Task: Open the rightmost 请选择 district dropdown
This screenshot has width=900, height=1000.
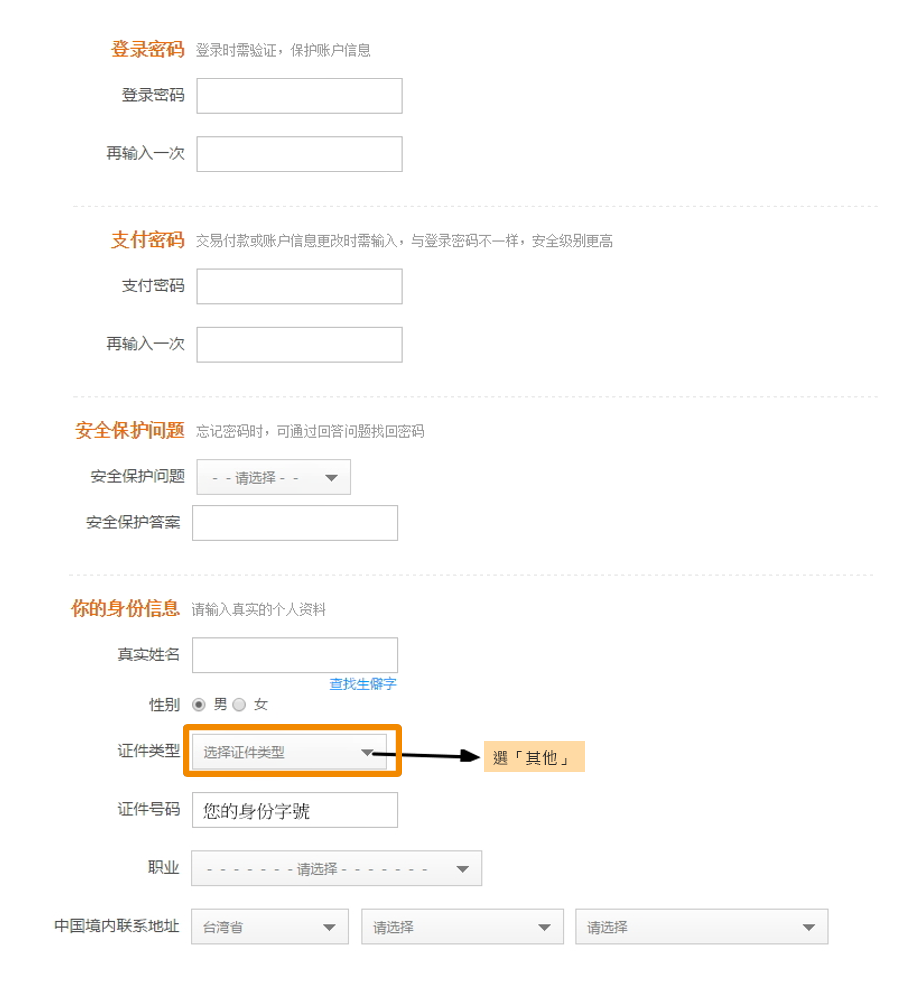Action: 702,927
